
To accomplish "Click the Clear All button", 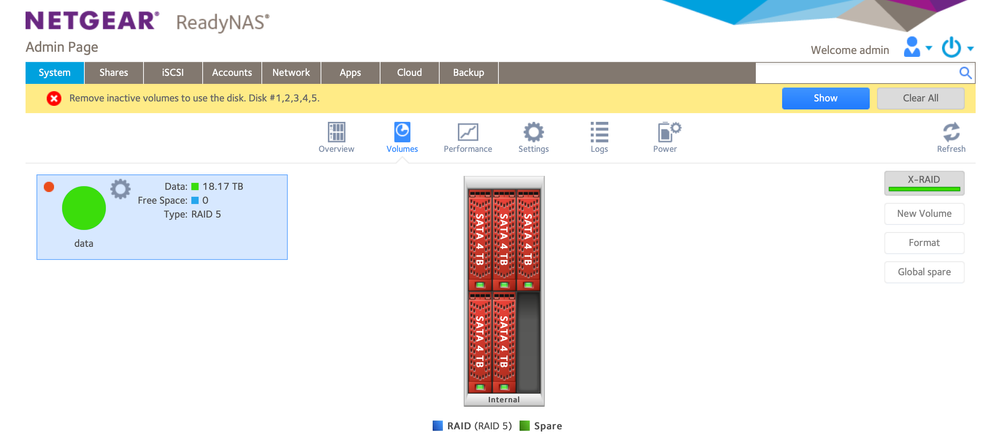I will coord(921,98).
